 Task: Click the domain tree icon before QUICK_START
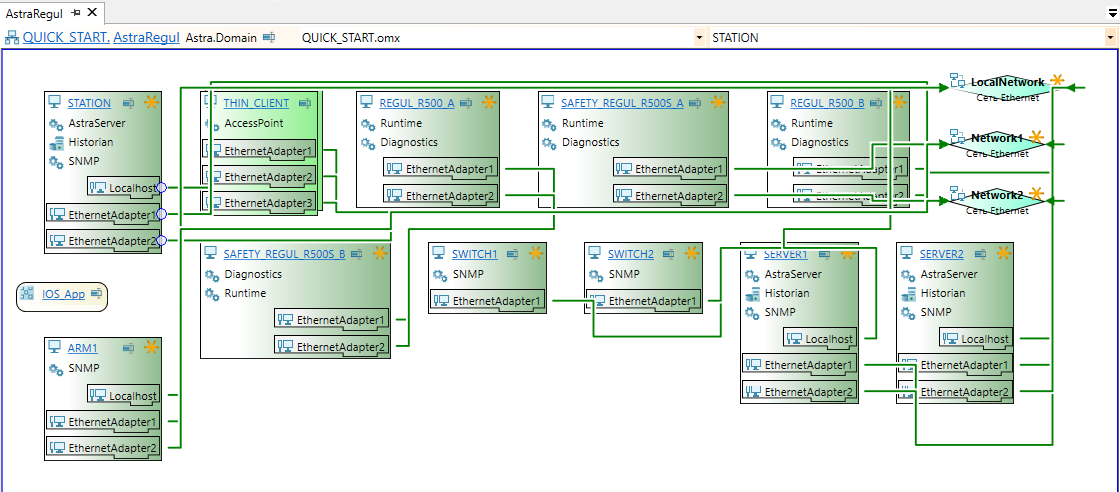(12, 38)
